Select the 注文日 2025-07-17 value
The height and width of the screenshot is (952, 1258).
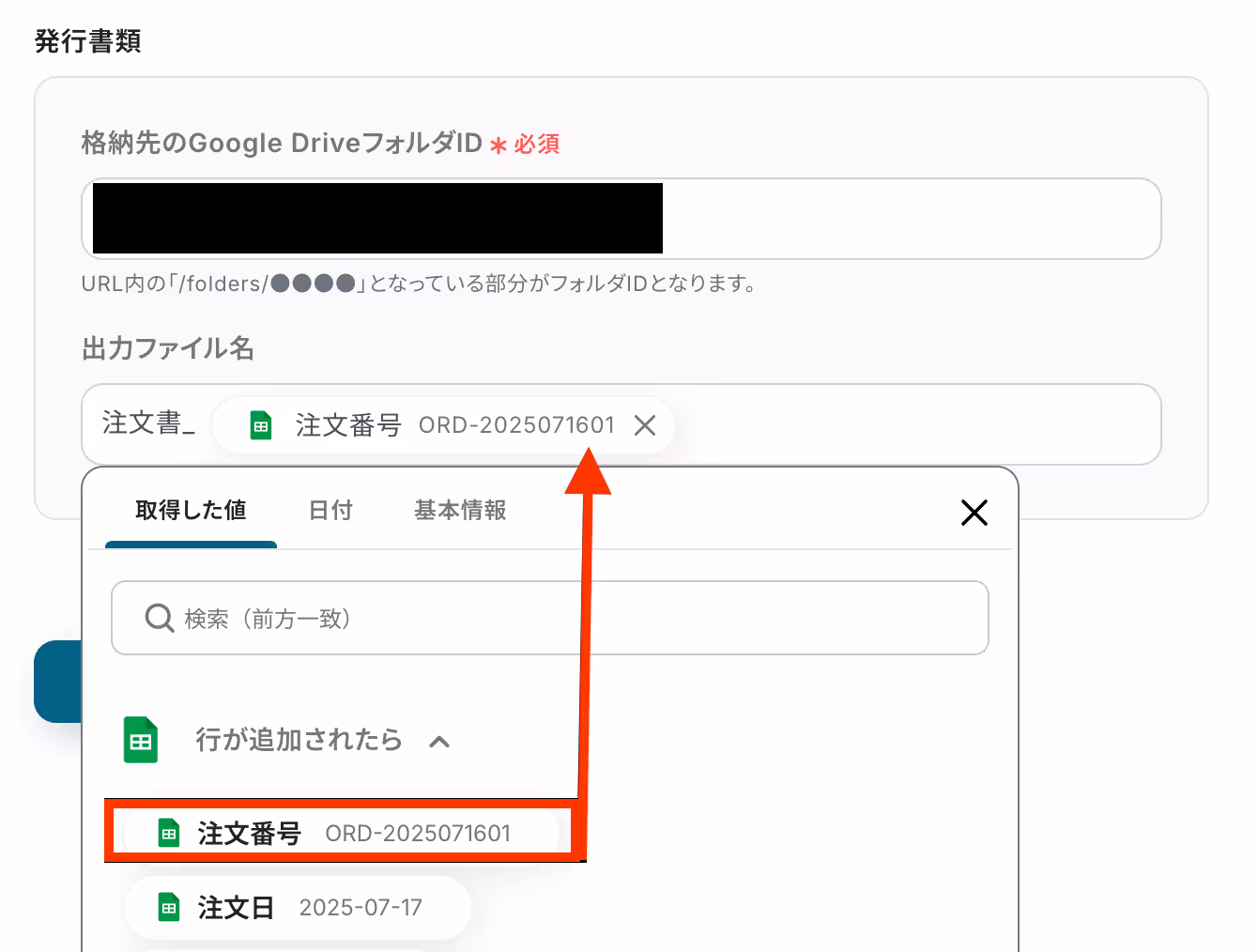(x=297, y=907)
